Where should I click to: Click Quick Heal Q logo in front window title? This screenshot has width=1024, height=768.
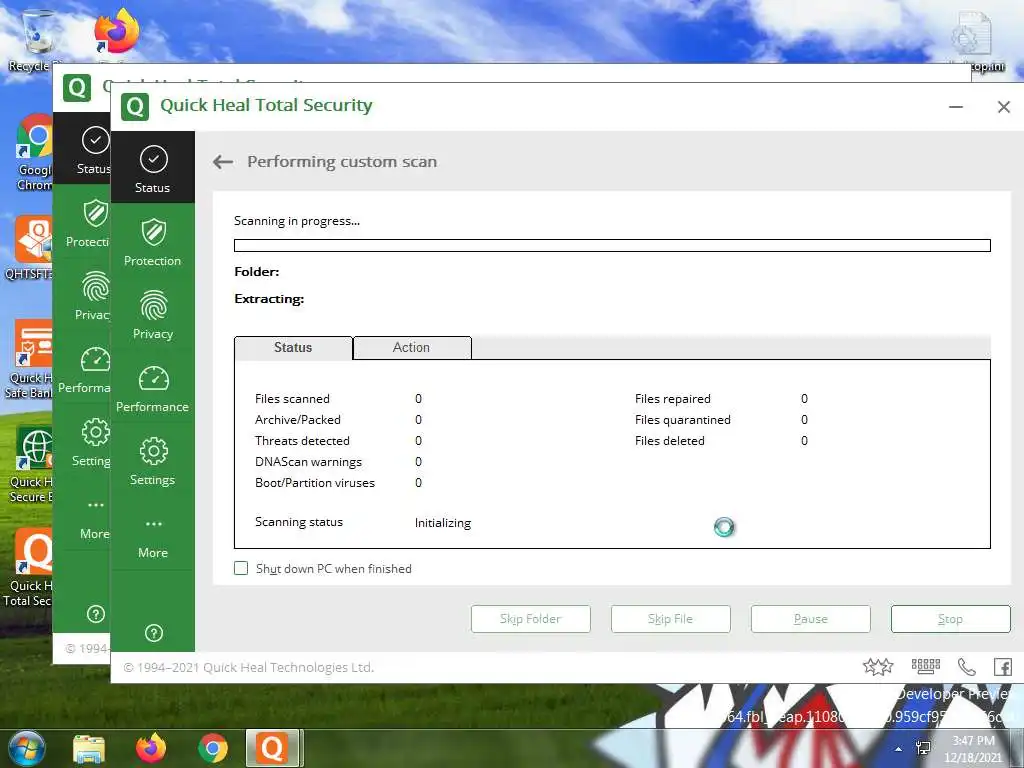[135, 106]
